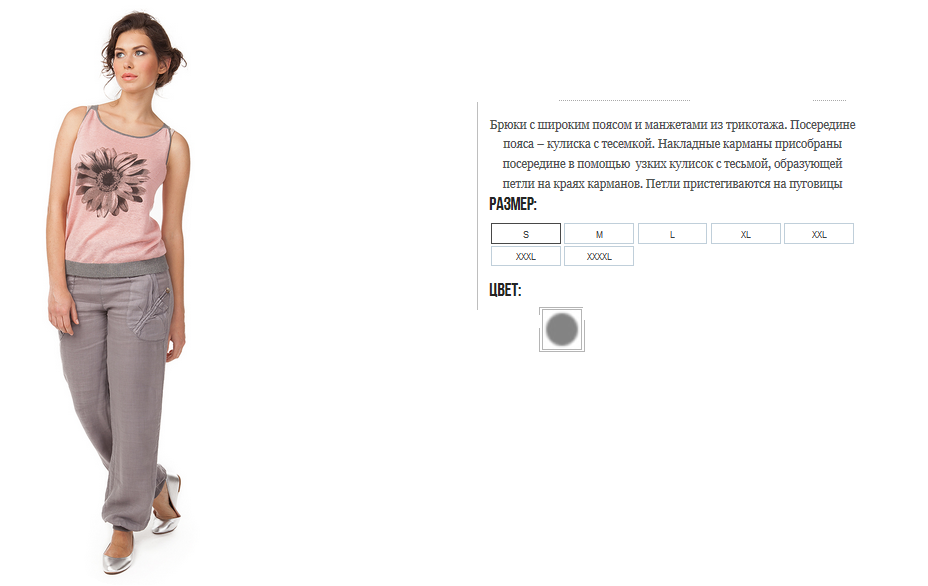Select the gray color swatch
Viewport: 928px width, 586px height.
click(562, 329)
